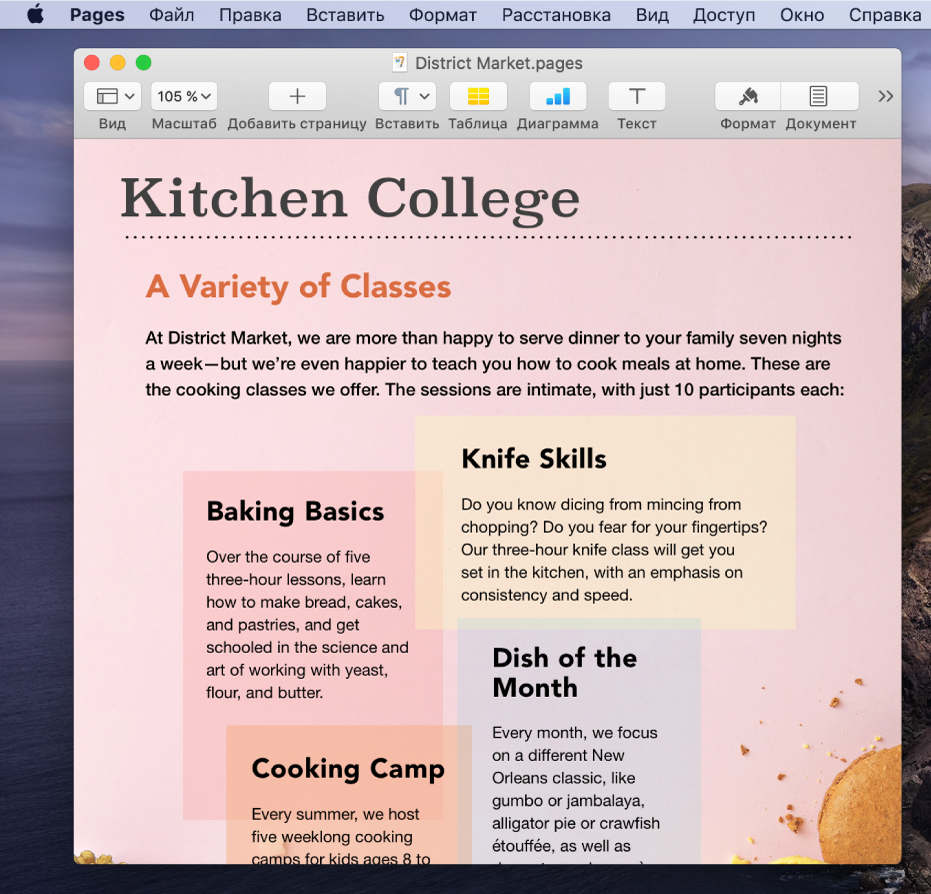Click the Cooking Camp body text
The image size is (931, 894).
point(340,836)
